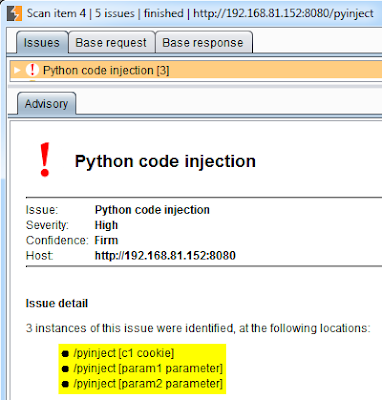Click the Confidence value Firm

(x=106, y=240)
